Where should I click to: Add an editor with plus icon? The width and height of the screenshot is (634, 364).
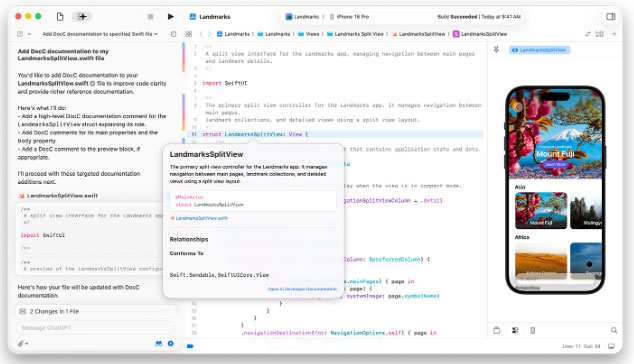614,34
